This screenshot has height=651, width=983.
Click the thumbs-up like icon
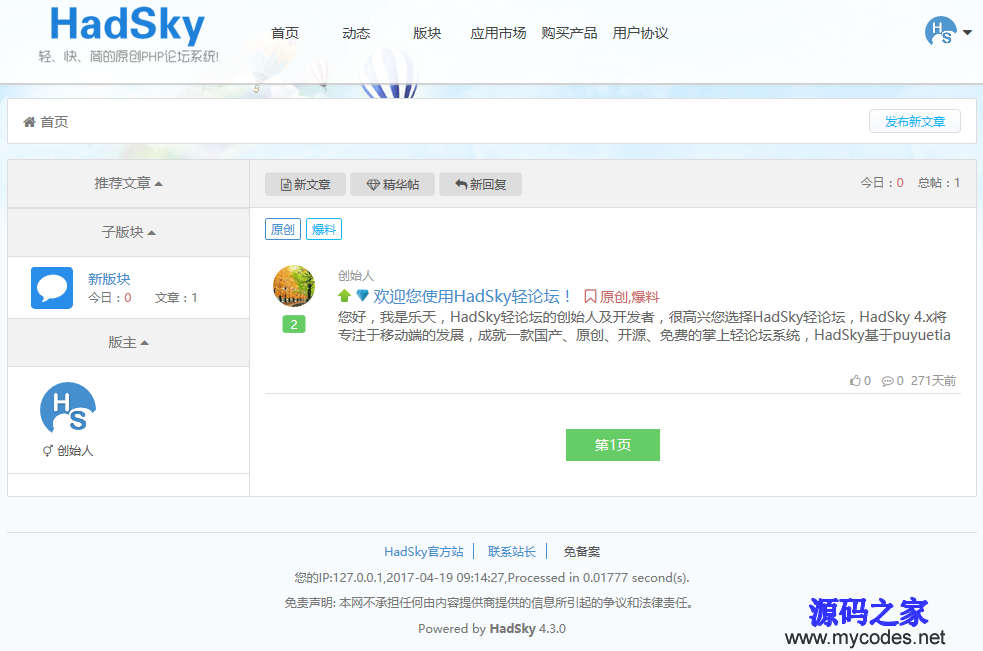point(855,380)
